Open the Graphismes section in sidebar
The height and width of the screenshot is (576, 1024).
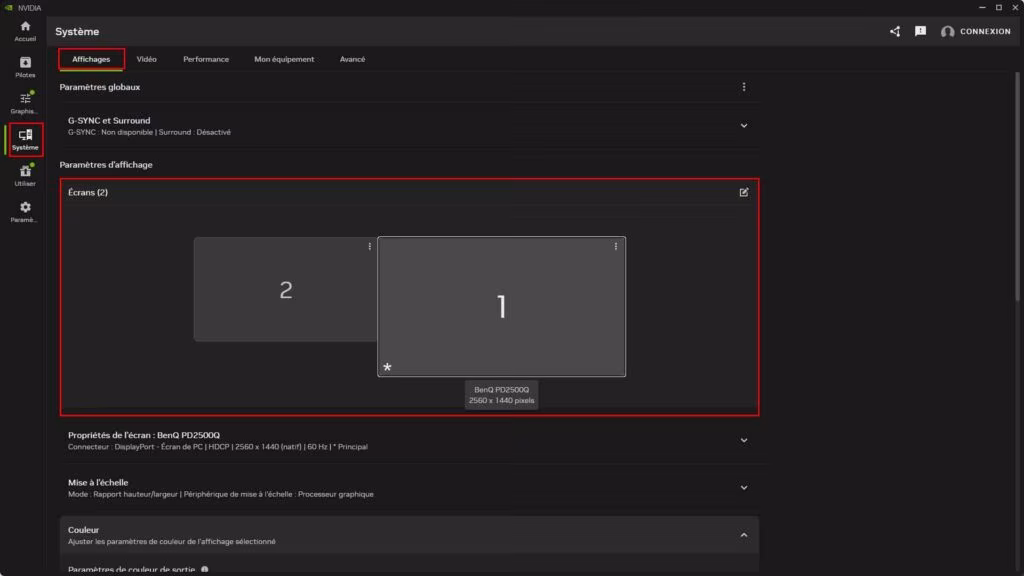pyautogui.click(x=25, y=103)
